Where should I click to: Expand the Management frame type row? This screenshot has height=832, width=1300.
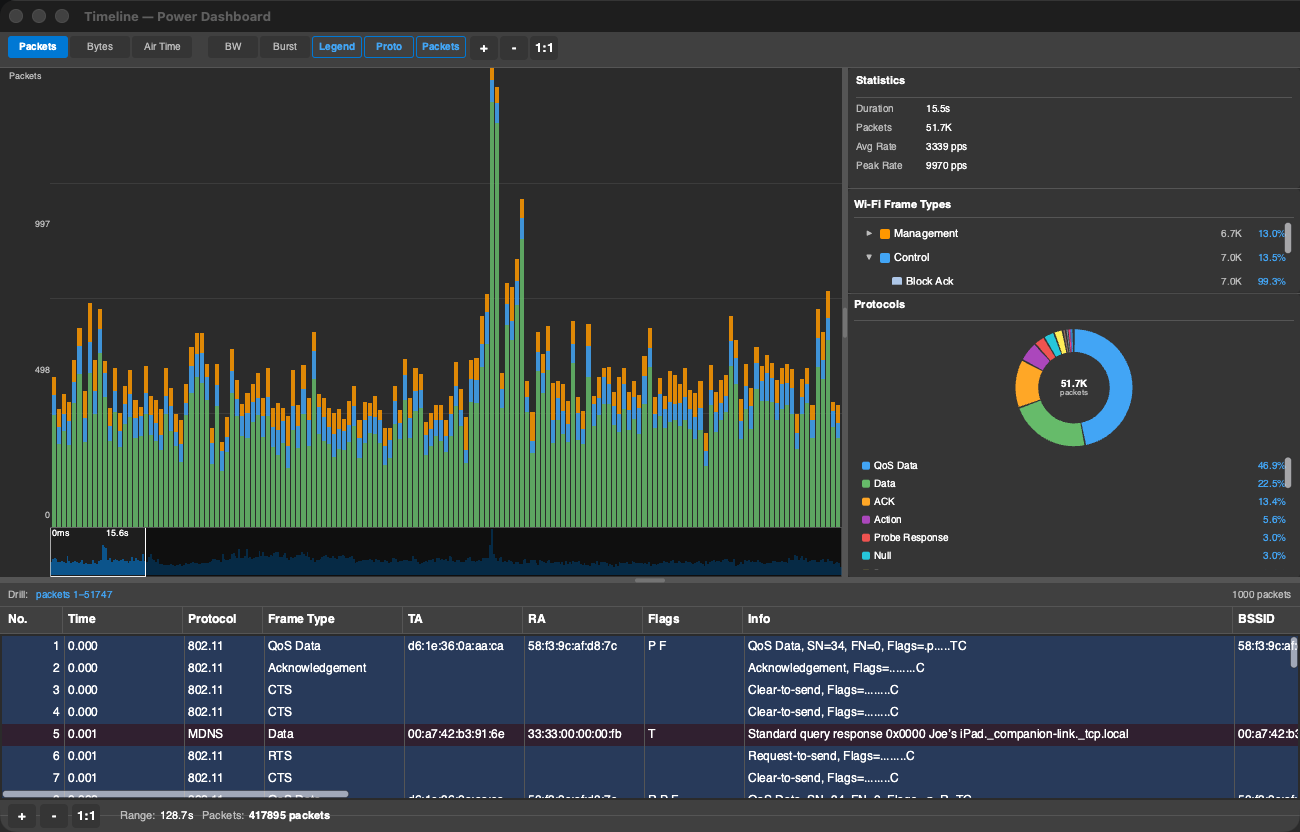coord(869,233)
